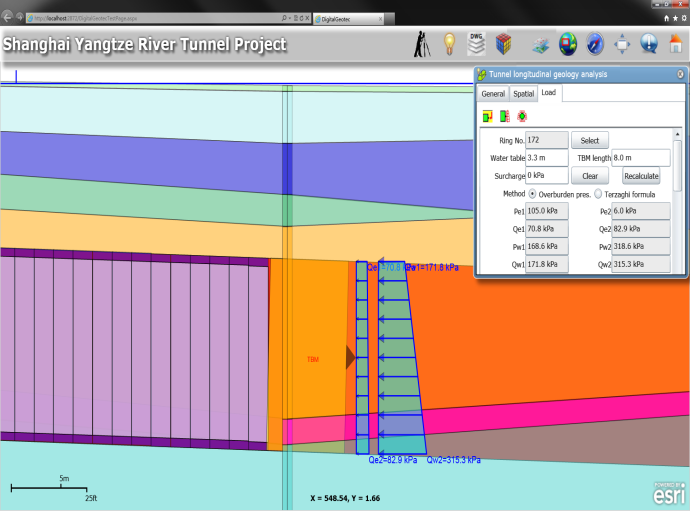Click the exclamation info bubble icon
690x511 pixels.
[x=649, y=44]
